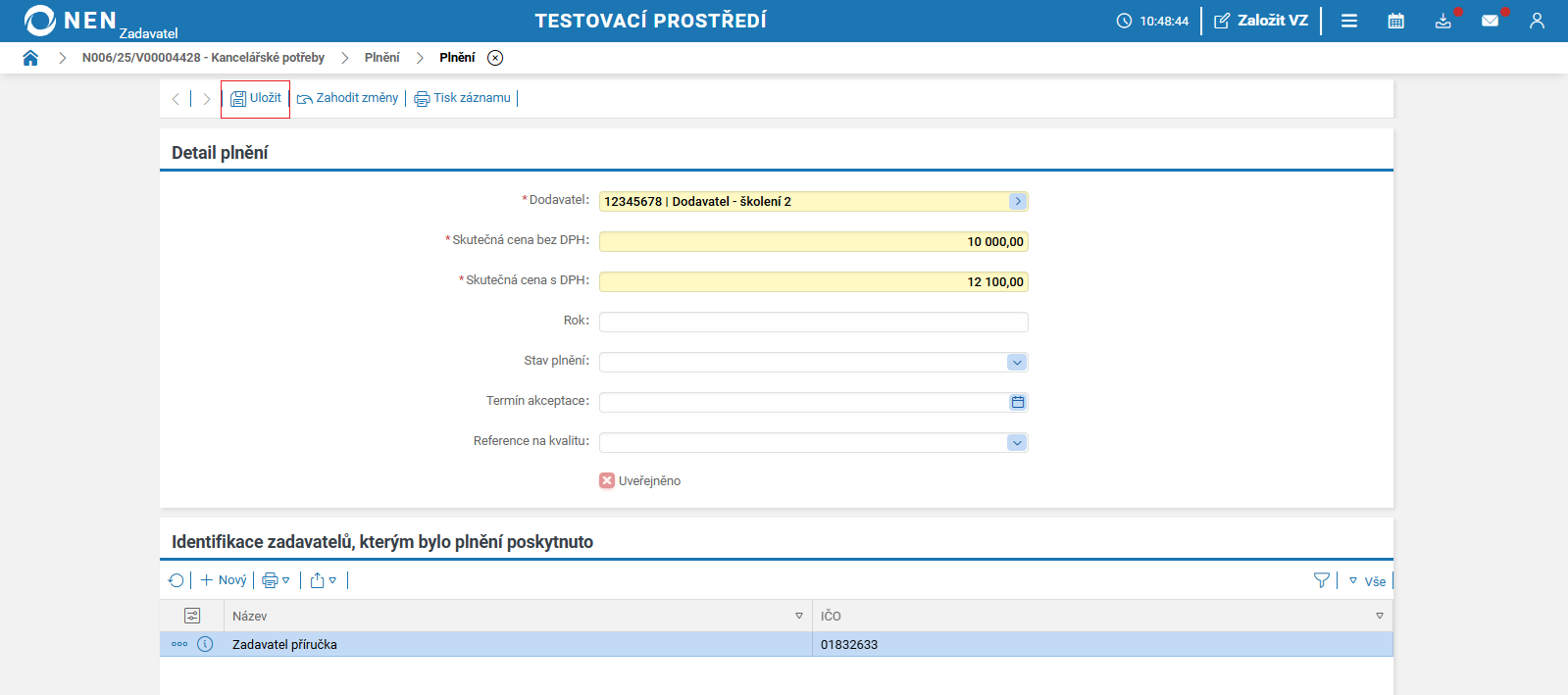This screenshot has width=1568, height=695.
Task: Expand Stav plnění dropdown
Action: click(1017, 362)
